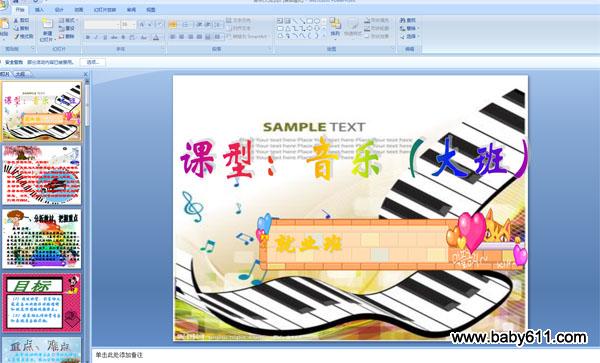Select the oval shape in the shapes gallery
The width and height of the screenshot is (600, 363).
point(317,21)
